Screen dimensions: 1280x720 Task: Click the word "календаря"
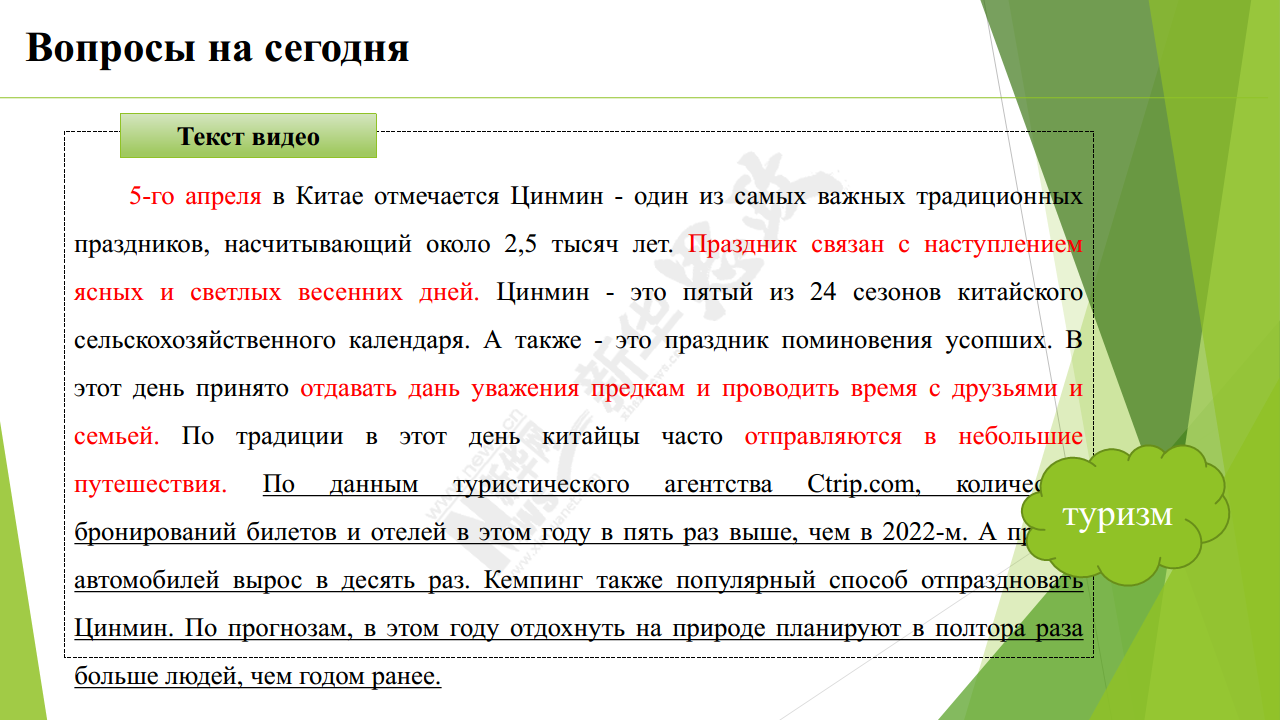[410, 341]
